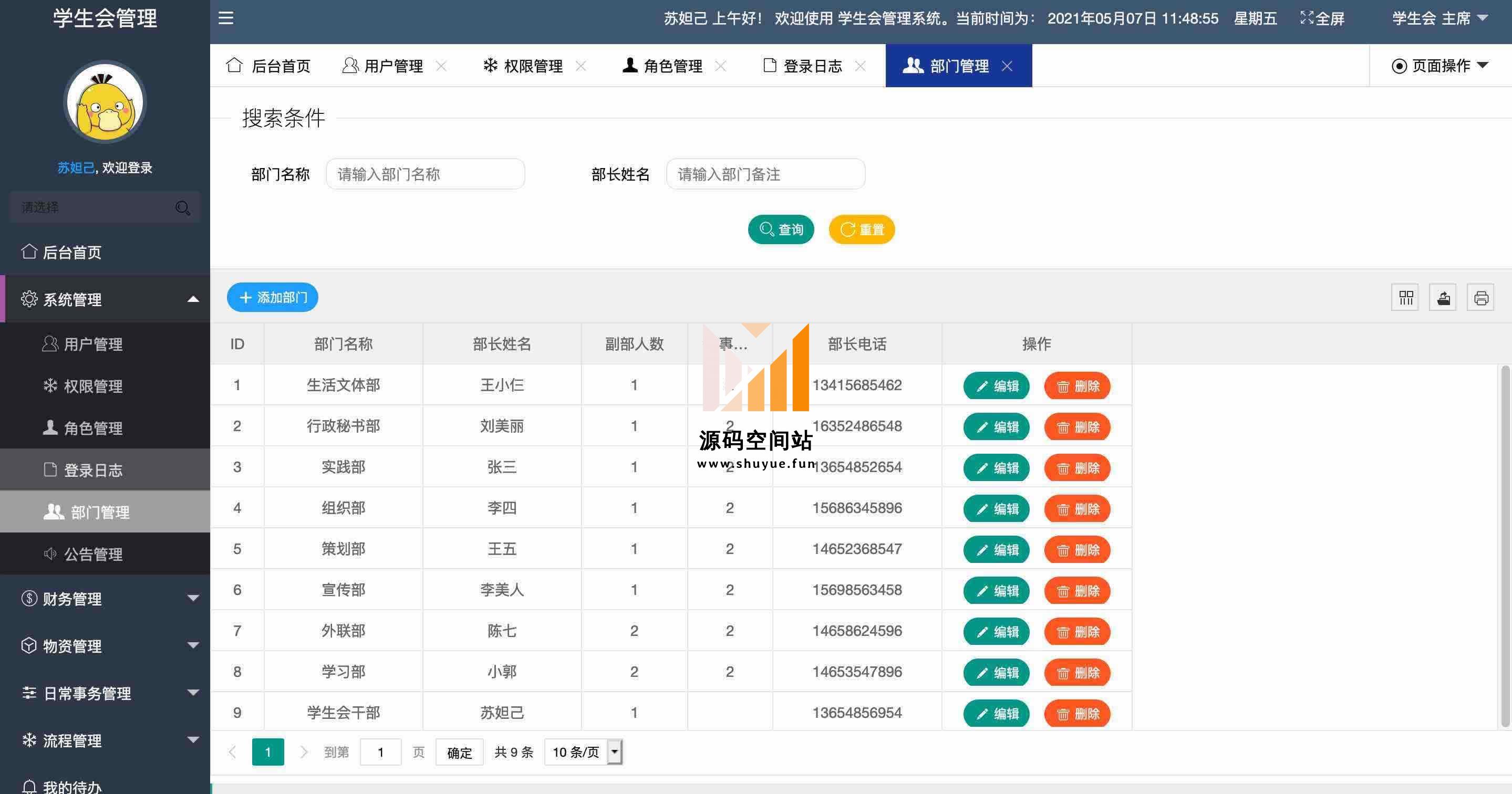Image resolution: width=1512 pixels, height=794 pixels.
Task: Click the 确定 pagination button
Action: pyautogui.click(x=460, y=753)
